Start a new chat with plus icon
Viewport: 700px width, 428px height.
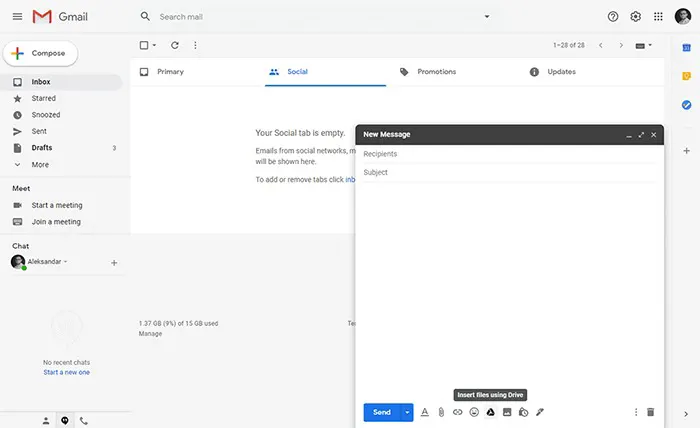[114, 263]
